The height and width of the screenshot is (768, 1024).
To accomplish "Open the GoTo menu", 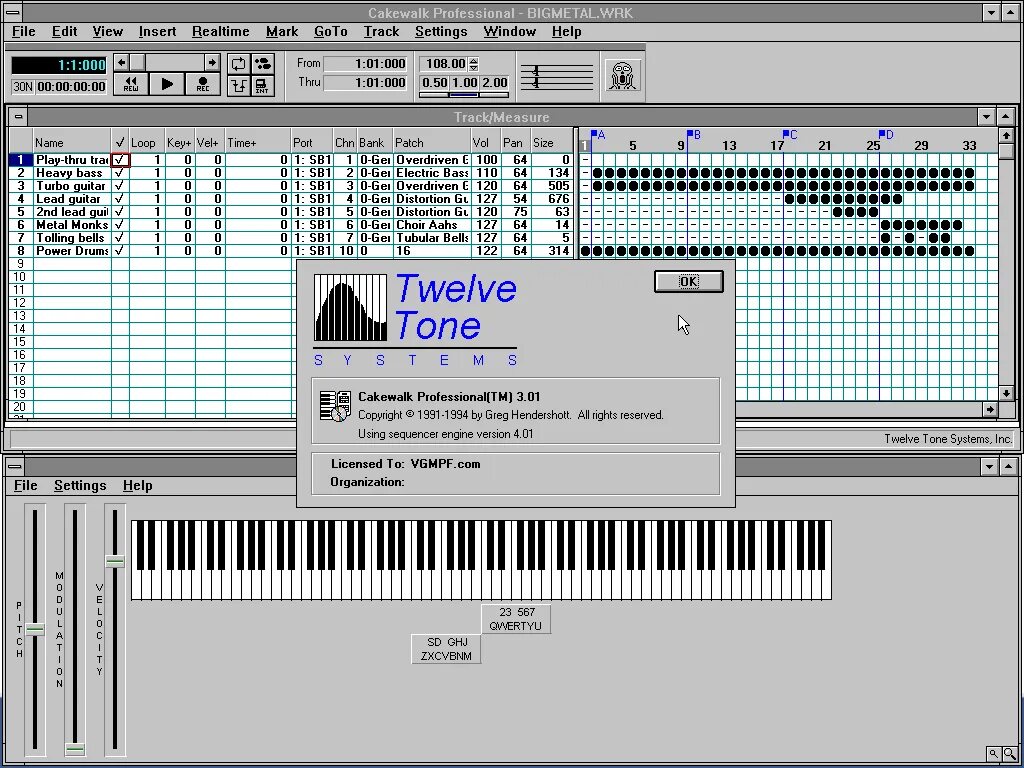I will (331, 31).
